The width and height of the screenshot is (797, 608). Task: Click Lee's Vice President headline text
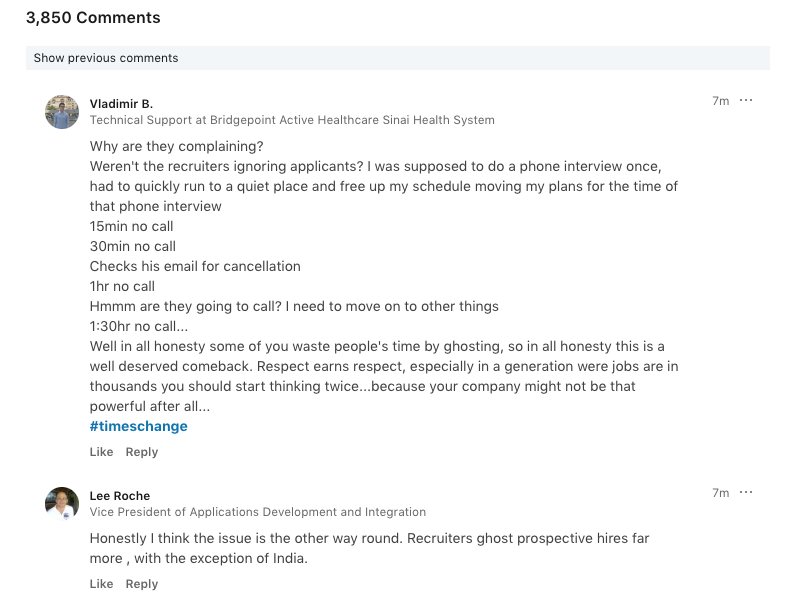coord(258,512)
